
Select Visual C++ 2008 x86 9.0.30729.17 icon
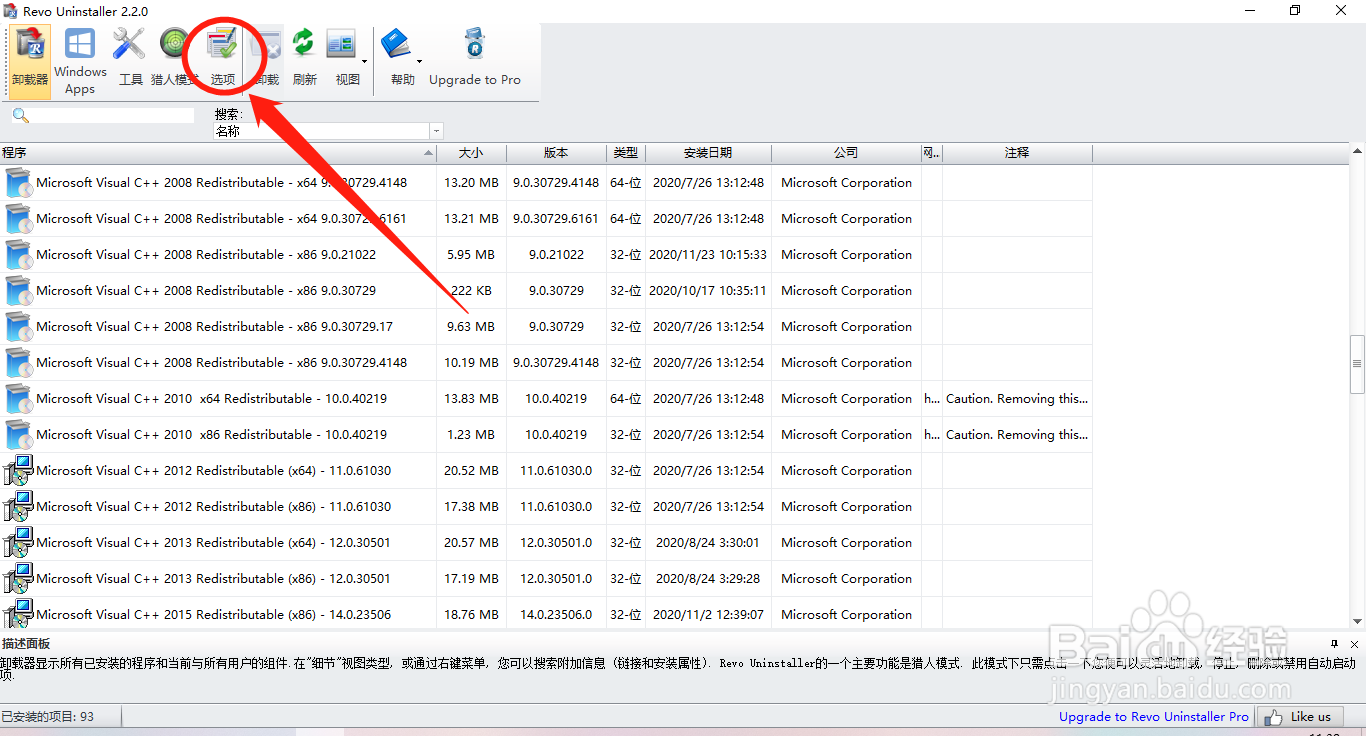click(19, 327)
